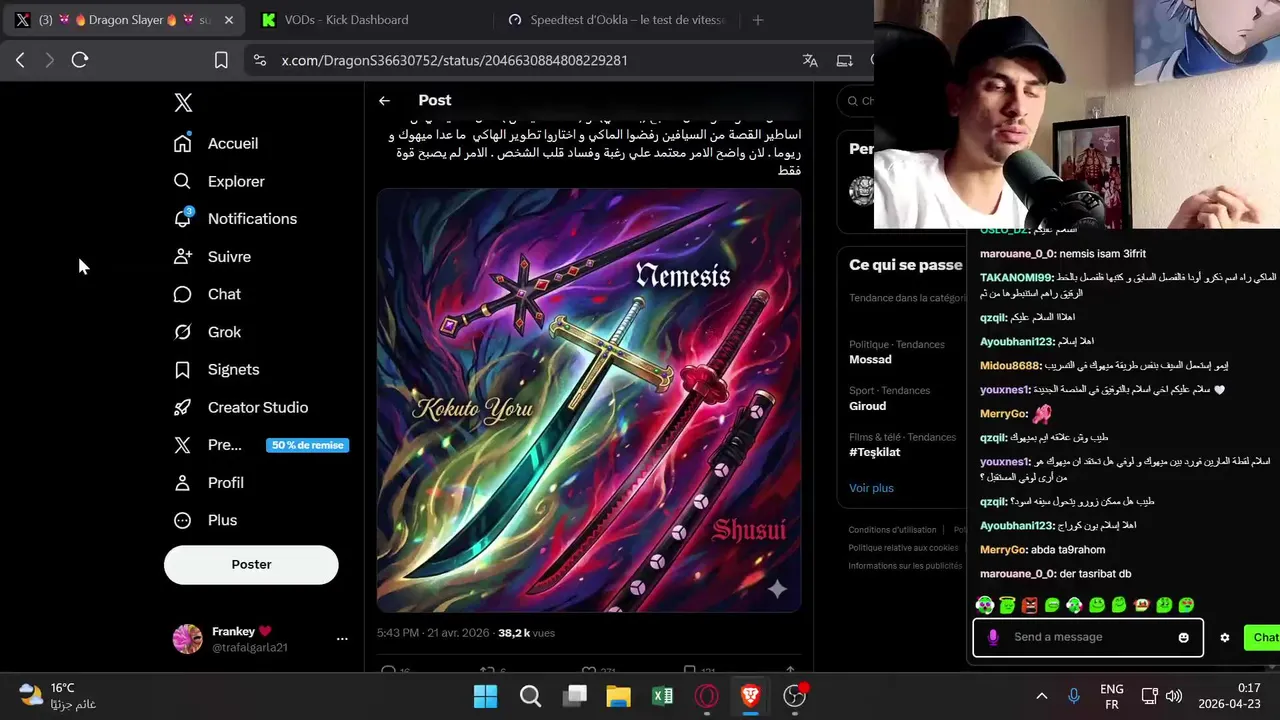This screenshot has height=720, width=1280.
Task: Open Creator Studio
Action: [240, 407]
